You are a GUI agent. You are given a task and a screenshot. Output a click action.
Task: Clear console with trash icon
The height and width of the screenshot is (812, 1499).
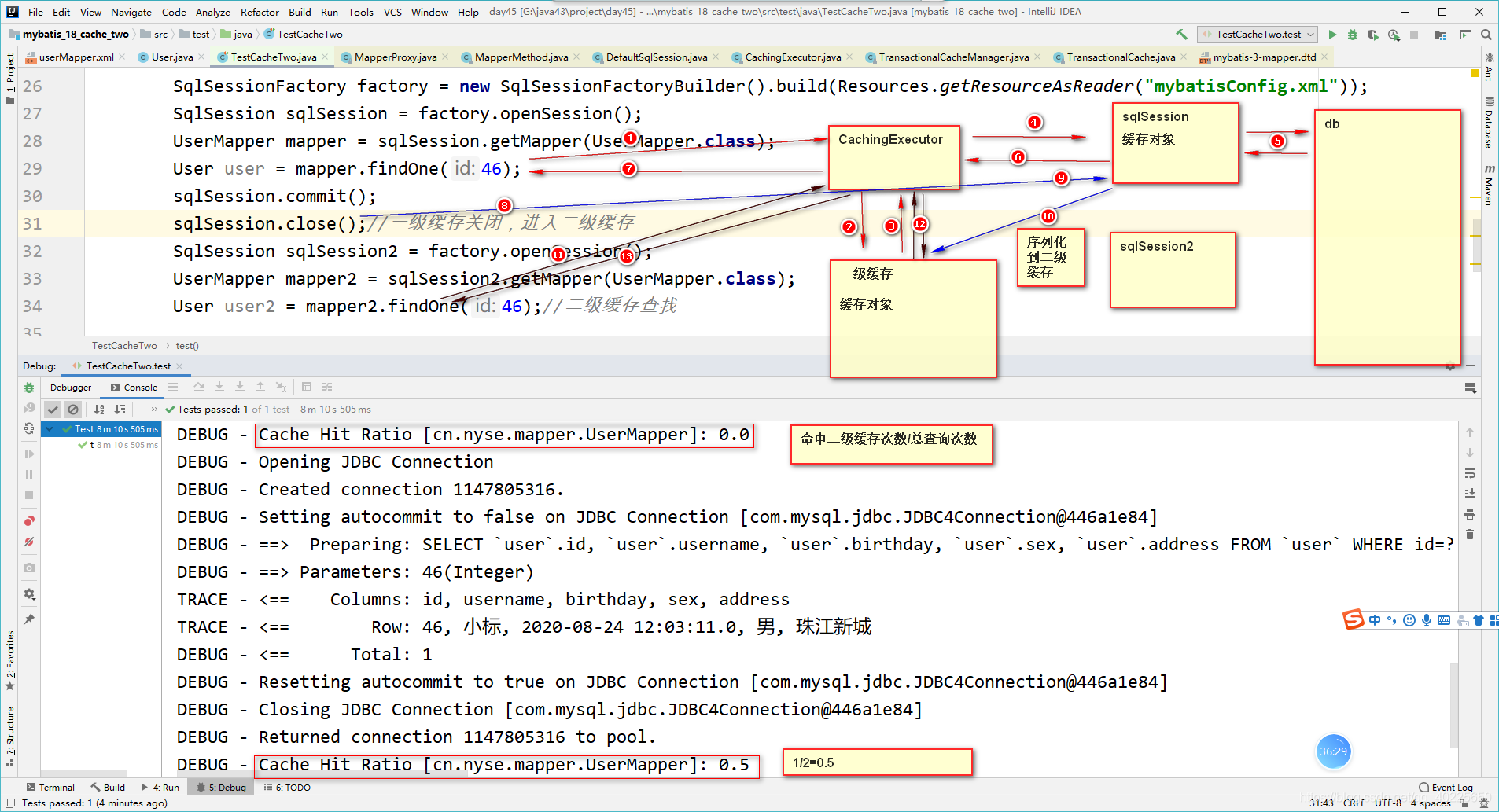[1470, 535]
